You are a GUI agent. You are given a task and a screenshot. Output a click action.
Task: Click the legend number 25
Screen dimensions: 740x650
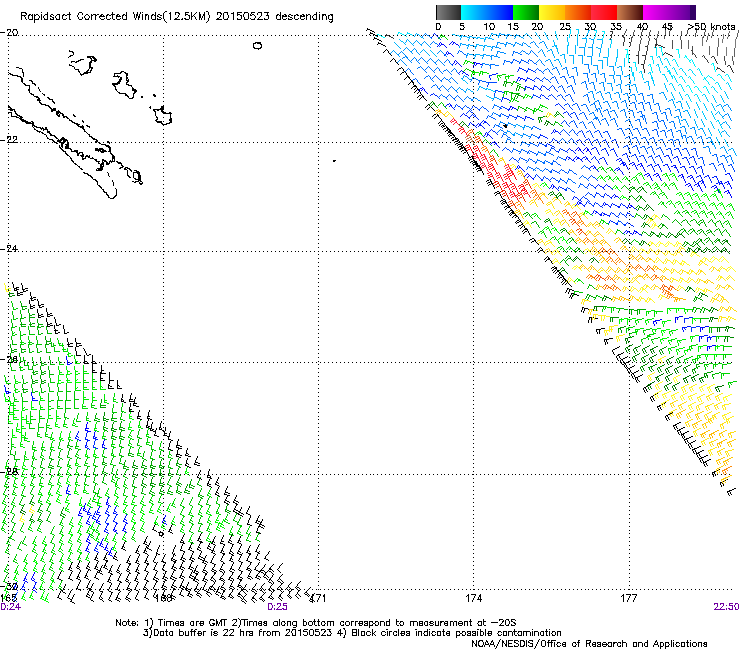565,26
